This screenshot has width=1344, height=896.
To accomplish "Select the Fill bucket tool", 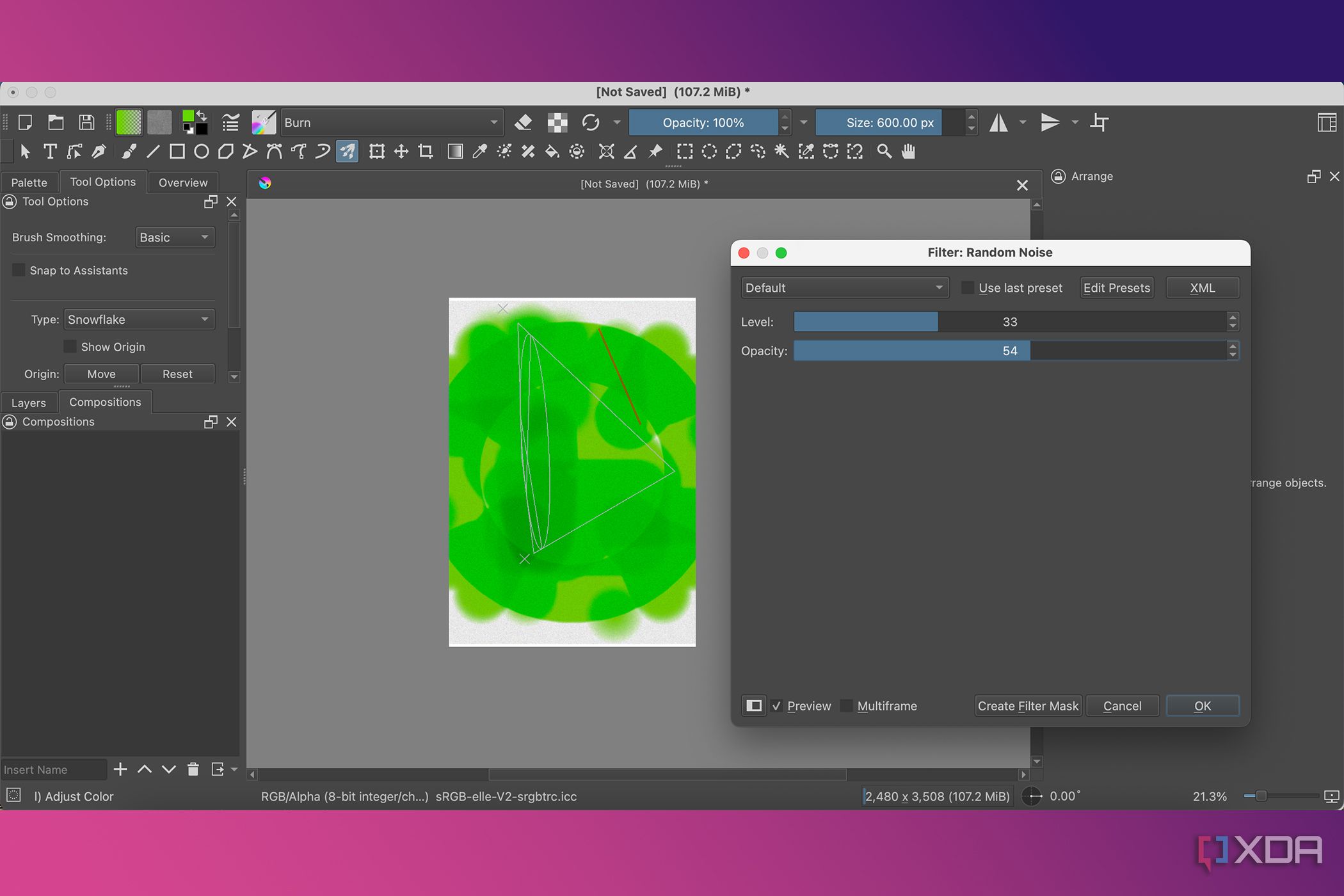I will (552, 152).
